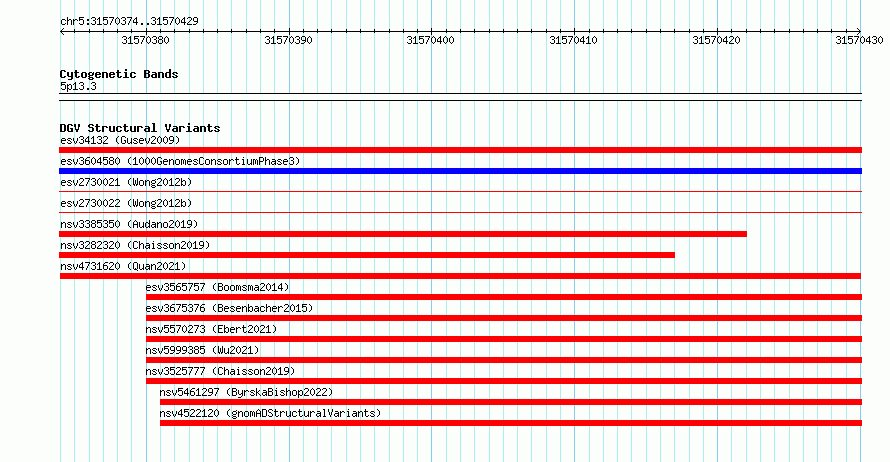The width and height of the screenshot is (890, 462).
Task: Select the red bar under nsv4731620
Action: [x=460, y=276]
